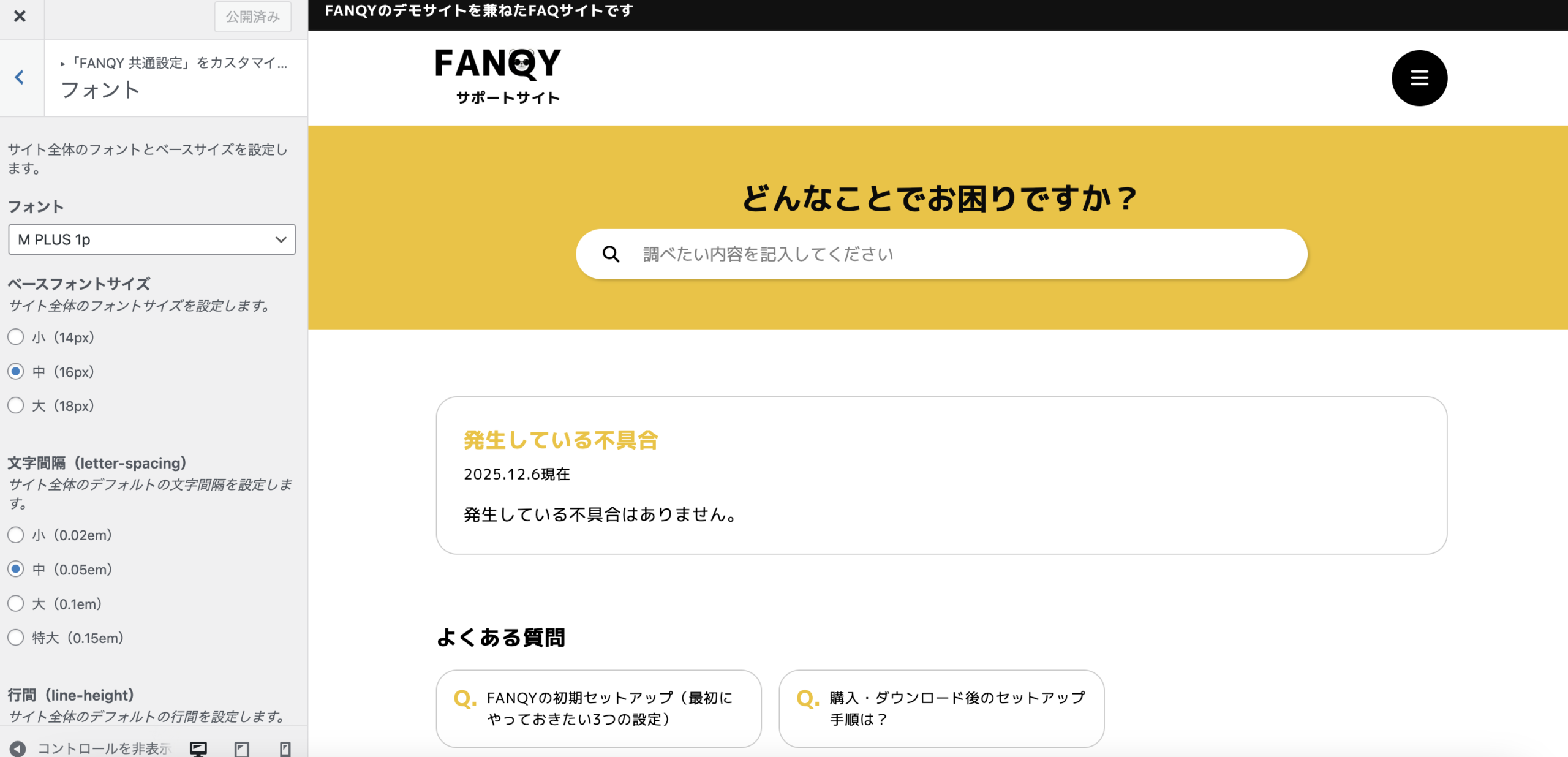Screen dimensions: 1568x757
Task: Select 大 (0.1em) letter spacing
Action: pos(16,604)
